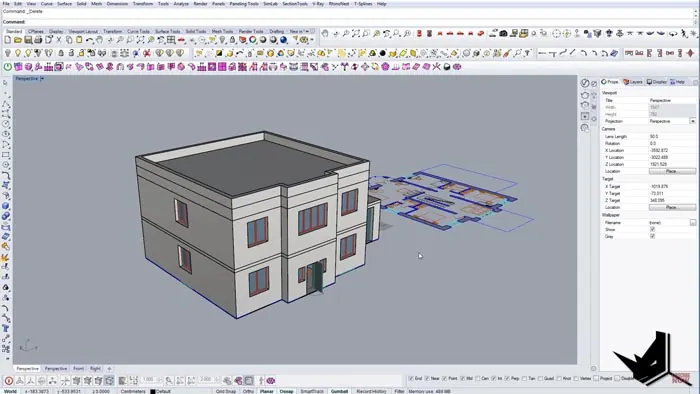Viewport: 700px width, 394px height.
Task: Click the red circular icon in bottom toolbar
Action: tap(8, 381)
